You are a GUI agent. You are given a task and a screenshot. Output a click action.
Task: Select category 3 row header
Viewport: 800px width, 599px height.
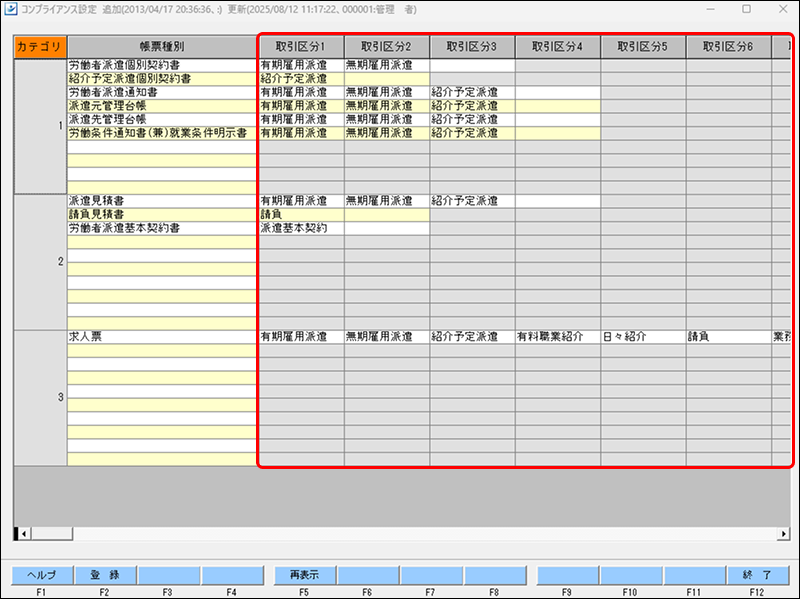click(40, 397)
